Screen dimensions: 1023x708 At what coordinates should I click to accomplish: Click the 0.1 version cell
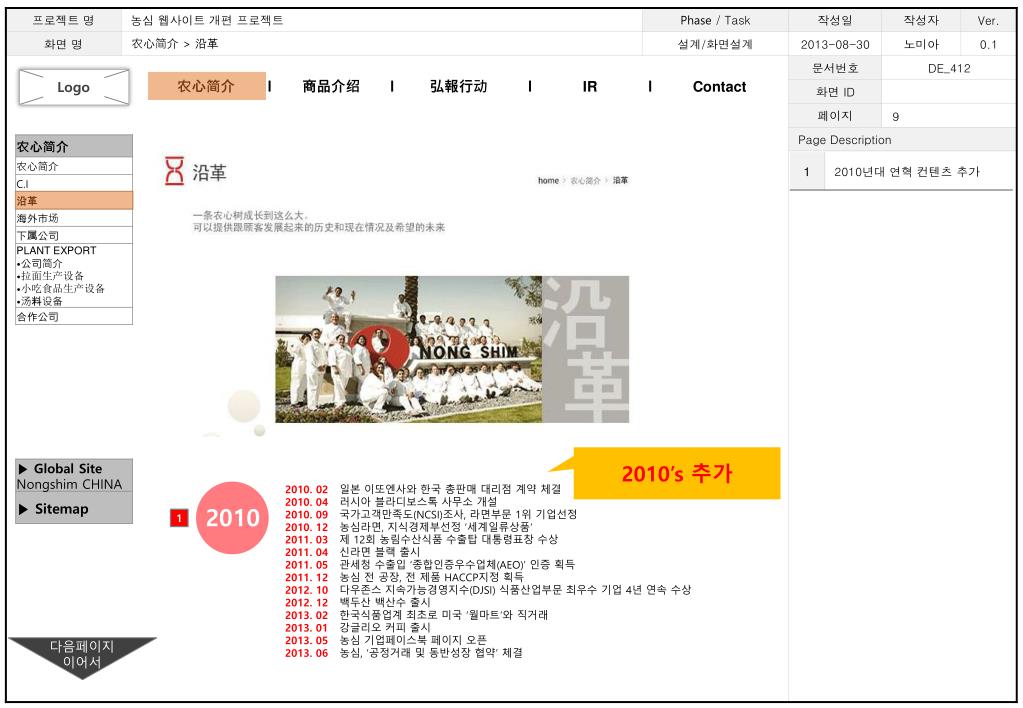pyautogui.click(x=988, y=44)
